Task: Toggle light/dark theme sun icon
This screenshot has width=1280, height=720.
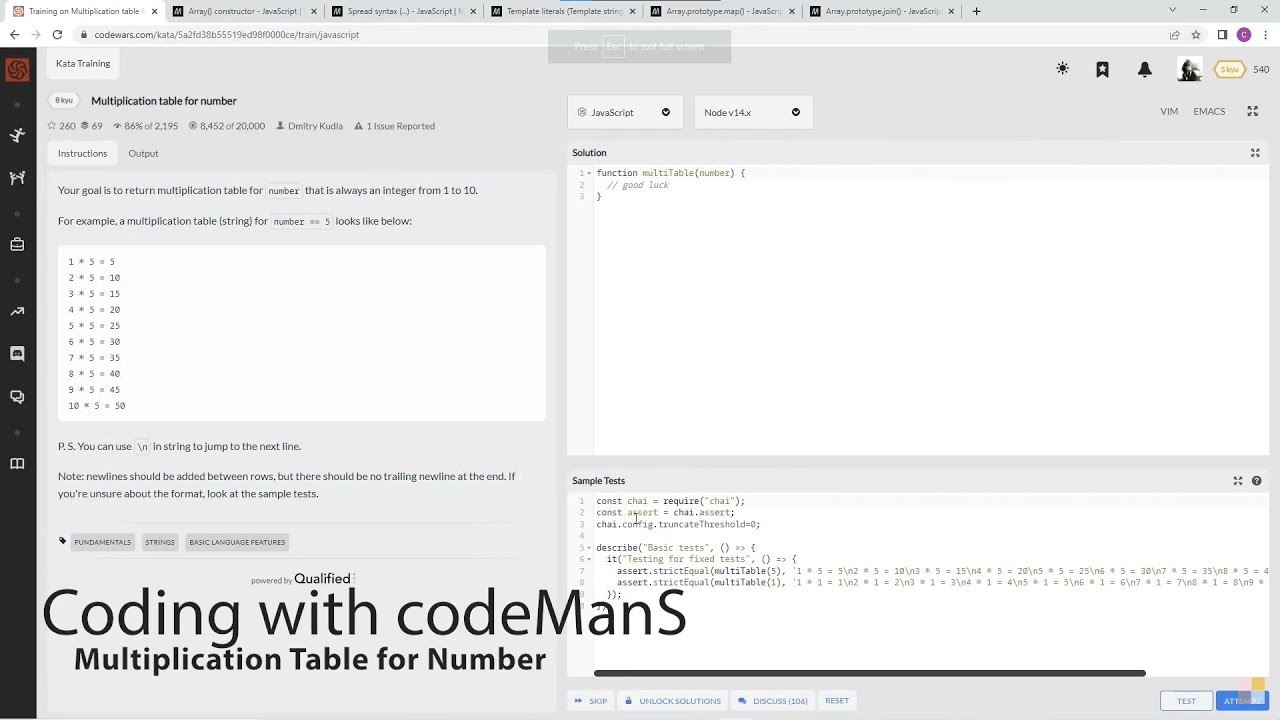Action: tap(1062, 69)
